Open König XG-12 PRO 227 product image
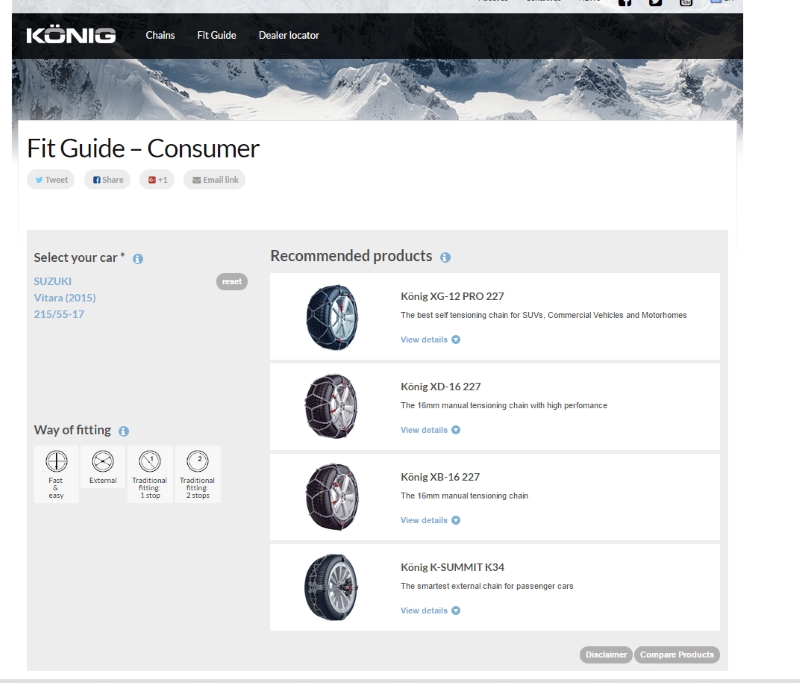This screenshot has width=800, height=683. click(x=332, y=317)
